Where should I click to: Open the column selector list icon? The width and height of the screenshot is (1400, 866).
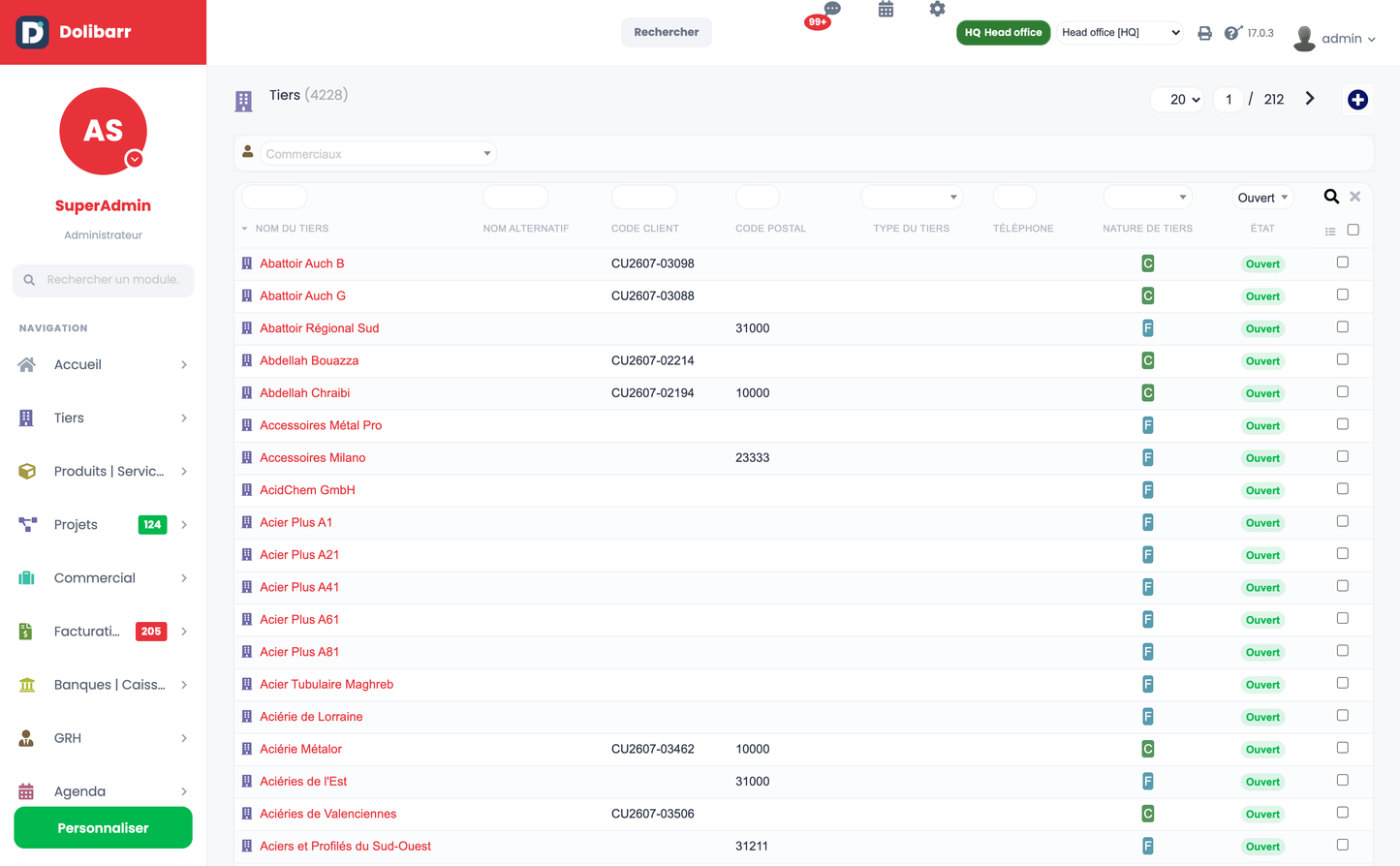click(1330, 232)
